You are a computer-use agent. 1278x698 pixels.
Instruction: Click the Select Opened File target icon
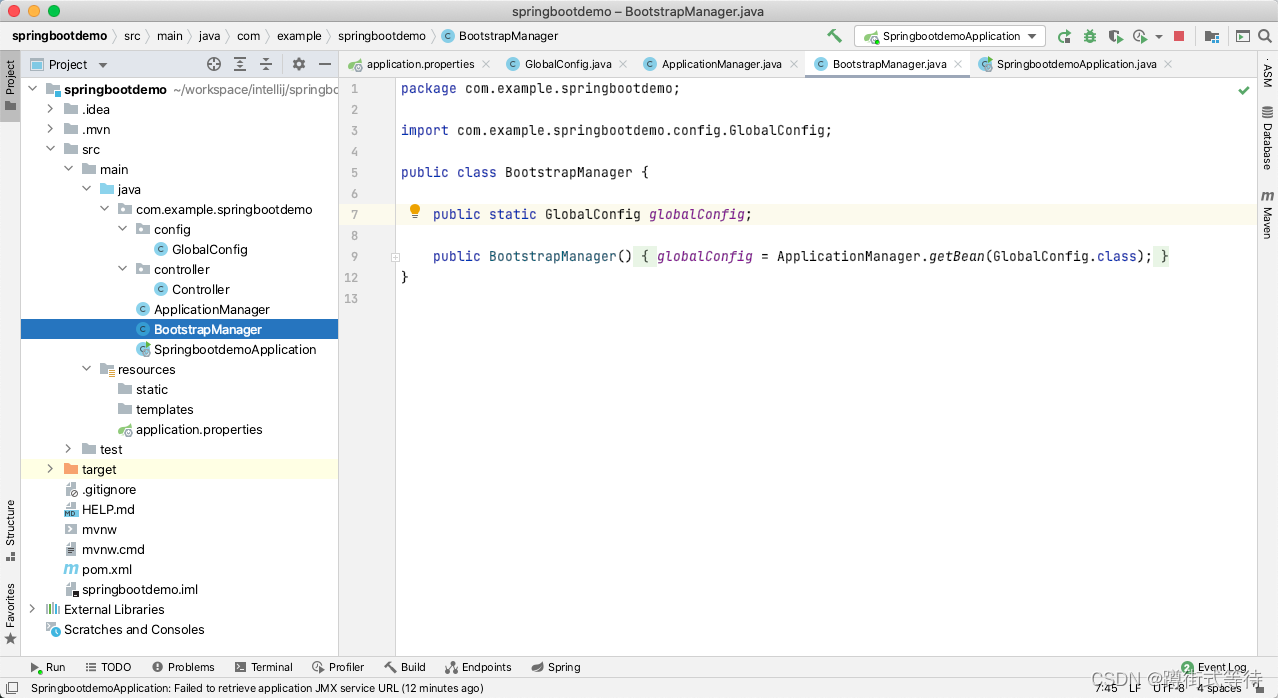[214, 64]
